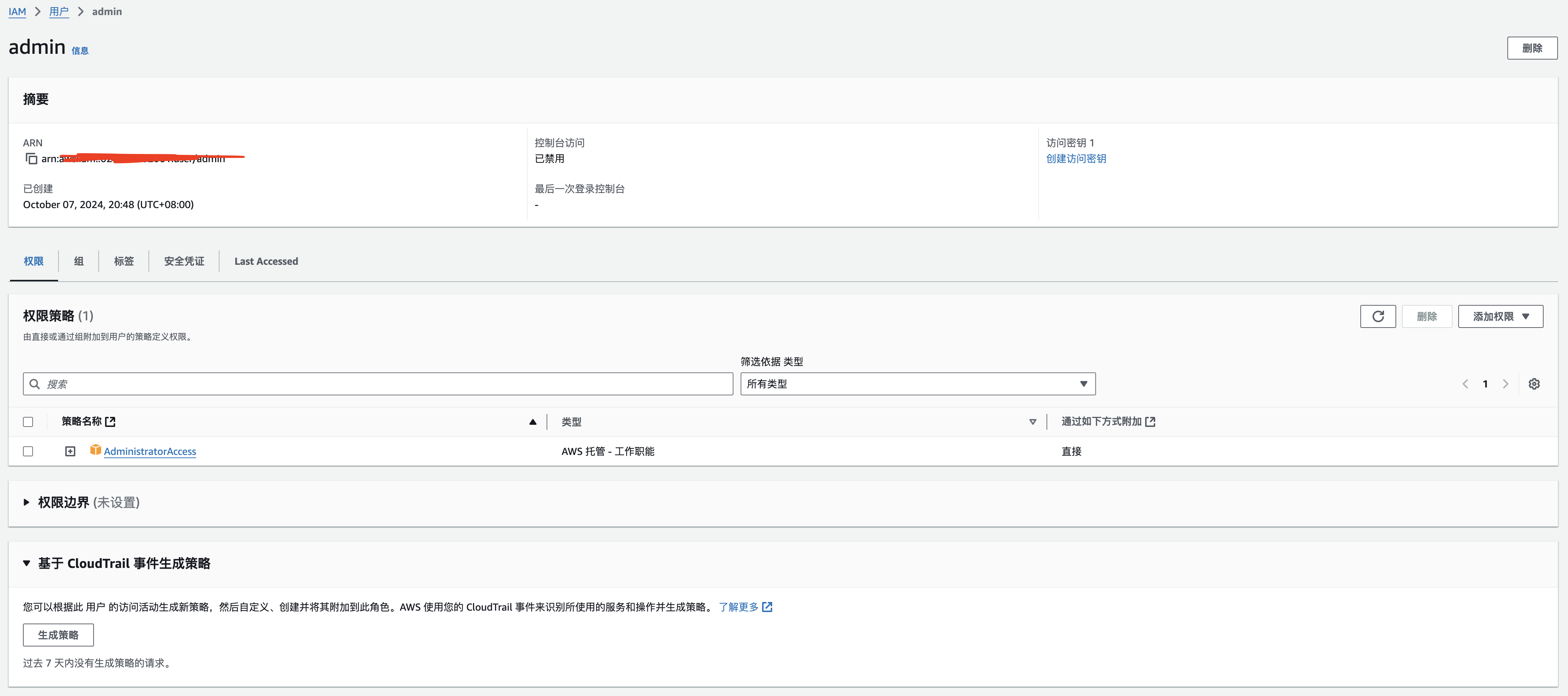The image size is (1568, 696).
Task: Click the orange AdministratorAccess policy box icon
Action: (x=95, y=450)
